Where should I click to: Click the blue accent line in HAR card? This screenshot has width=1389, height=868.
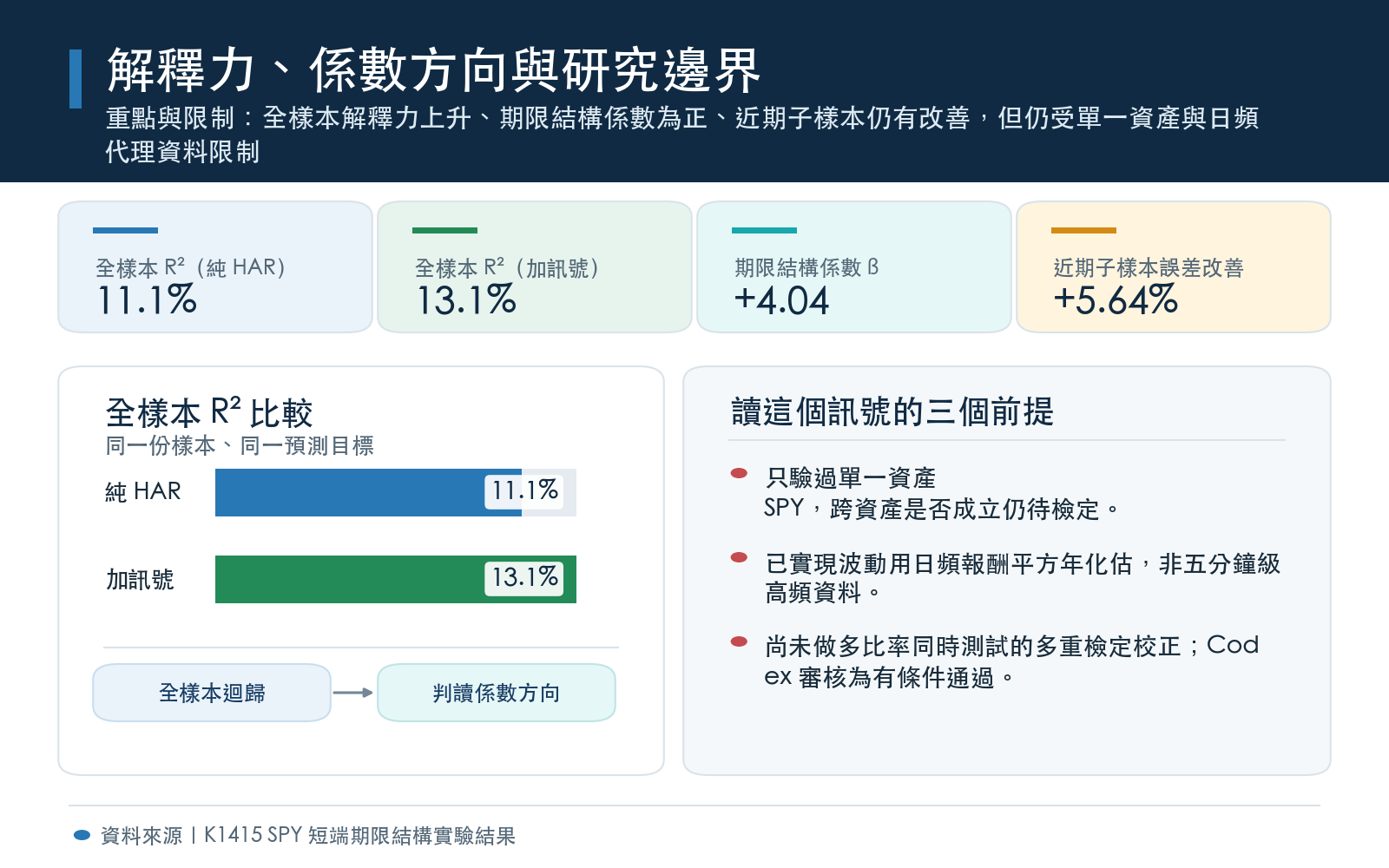[125, 230]
